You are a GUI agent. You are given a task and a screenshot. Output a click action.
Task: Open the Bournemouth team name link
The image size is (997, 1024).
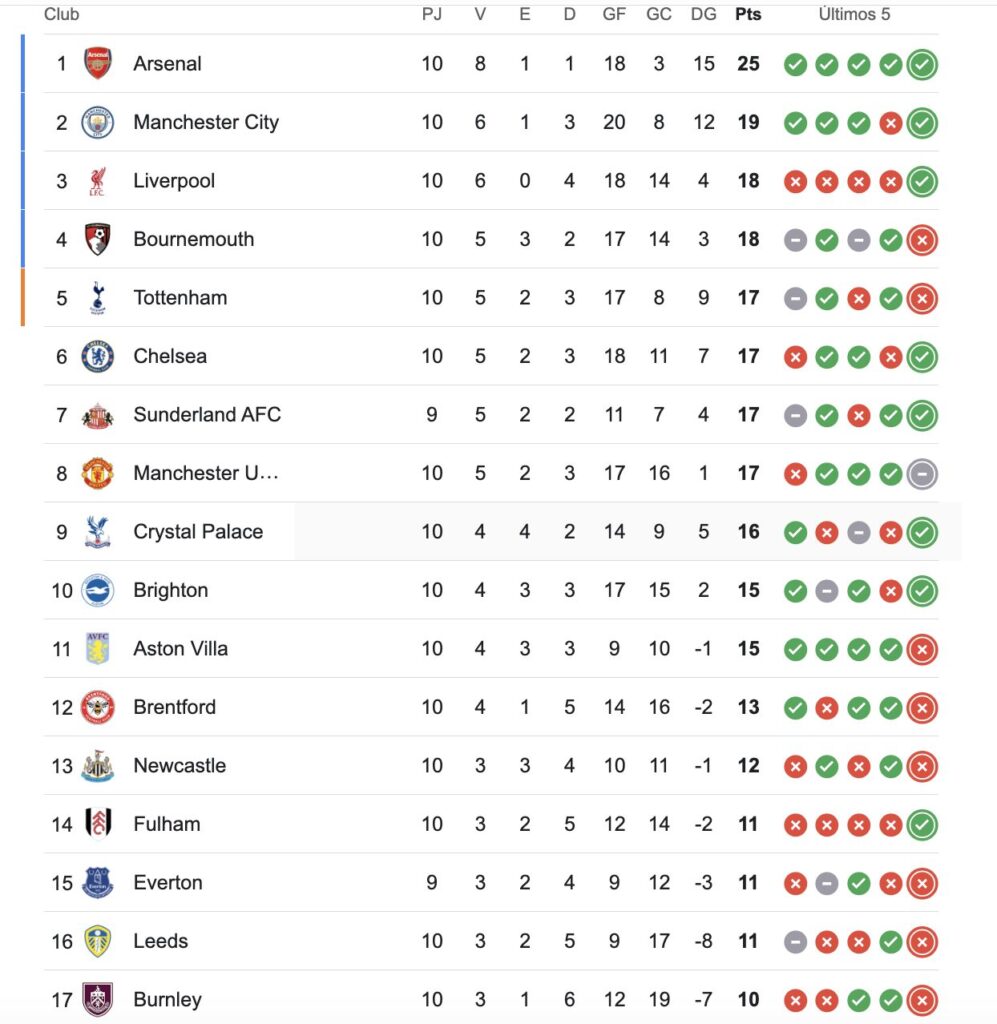point(194,239)
